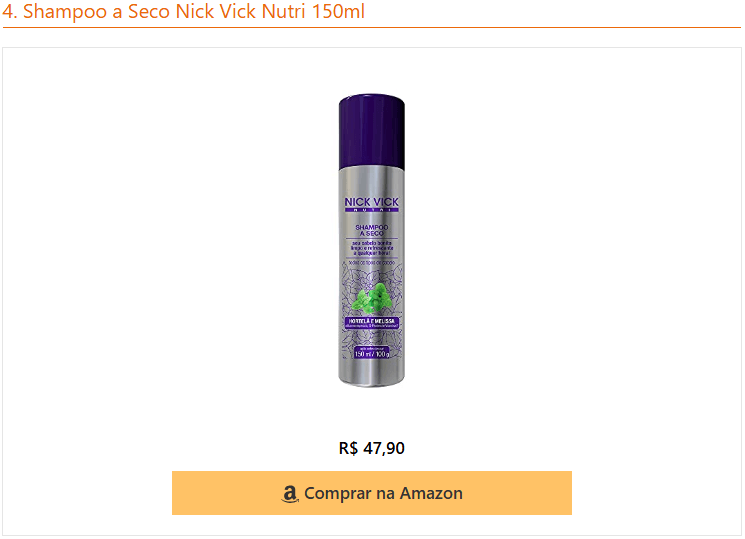The height and width of the screenshot is (539, 745).
Task: Select the word Amazon in the buy button
Action: 431,493
